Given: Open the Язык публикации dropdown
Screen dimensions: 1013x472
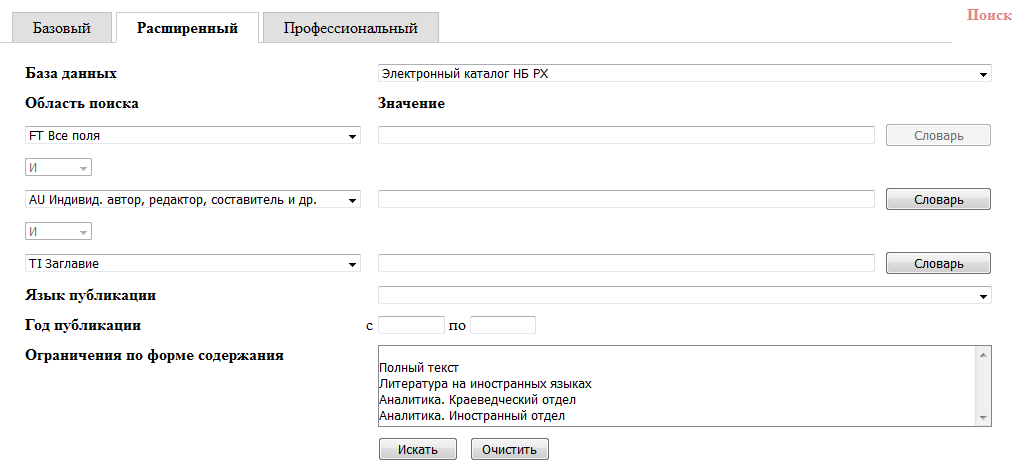Looking at the screenshot, I should click(x=684, y=295).
